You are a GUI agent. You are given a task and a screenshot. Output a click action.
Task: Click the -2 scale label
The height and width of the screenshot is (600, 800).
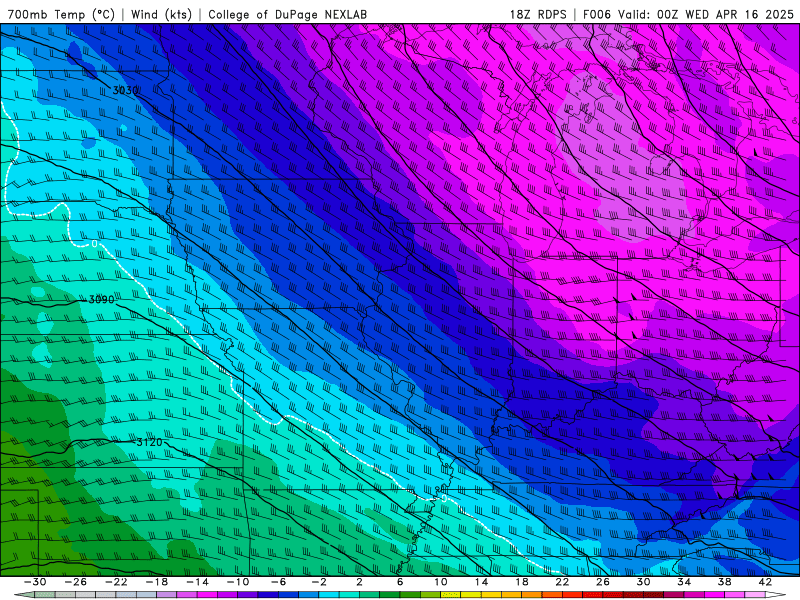(x=319, y=582)
